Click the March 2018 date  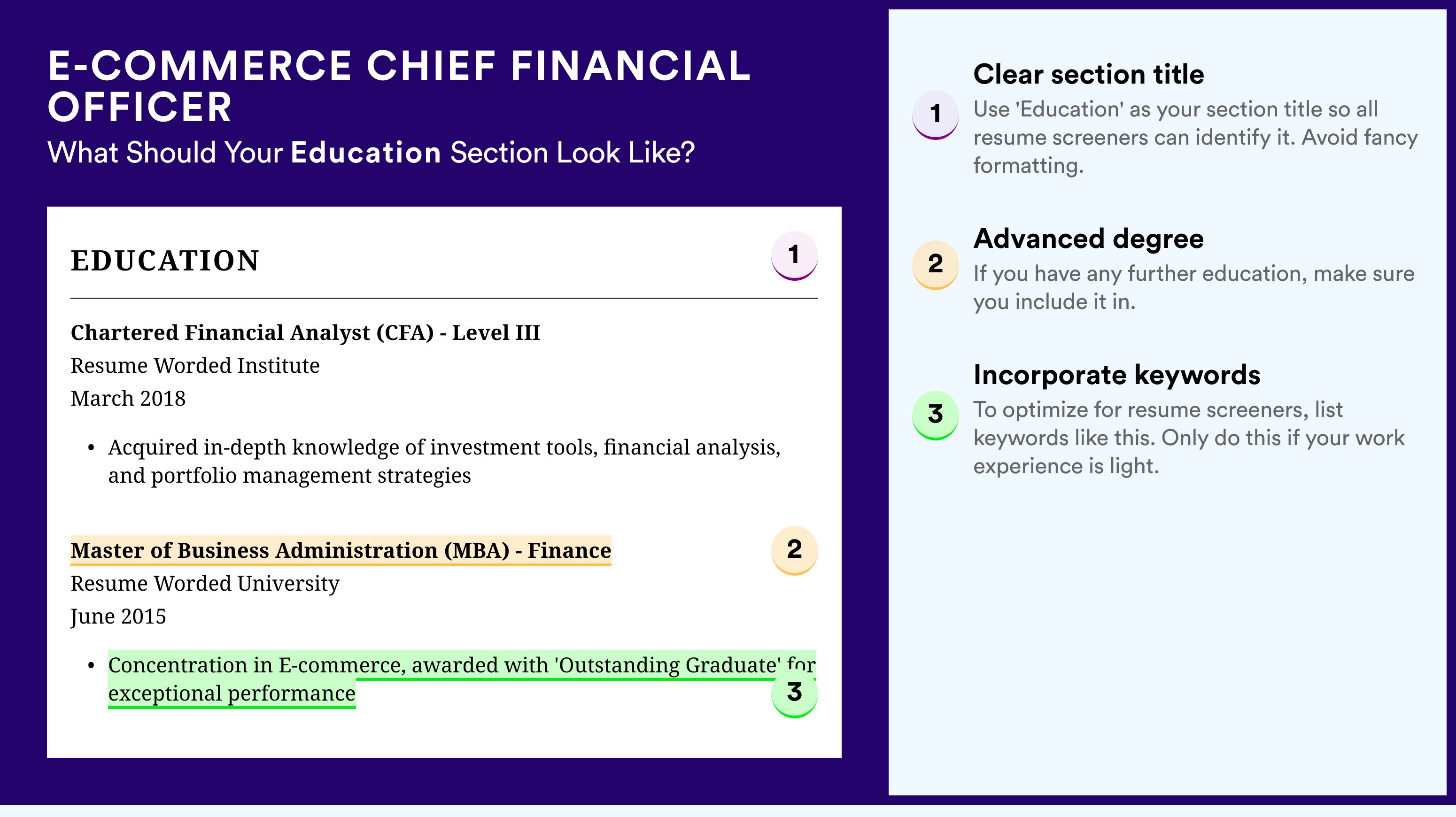128,398
